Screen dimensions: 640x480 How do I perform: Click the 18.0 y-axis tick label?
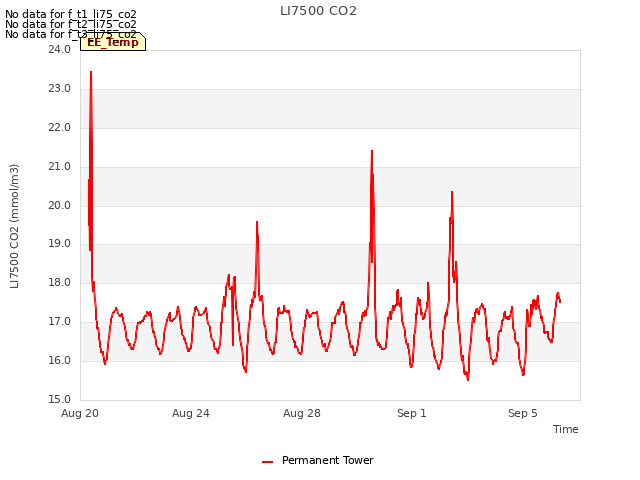(x=60, y=282)
